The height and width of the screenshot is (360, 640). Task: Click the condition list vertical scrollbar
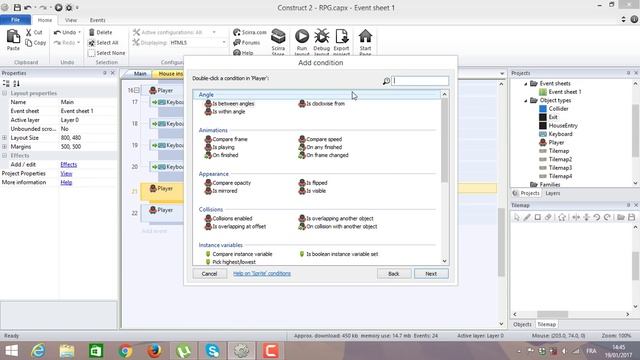[x=444, y=141]
